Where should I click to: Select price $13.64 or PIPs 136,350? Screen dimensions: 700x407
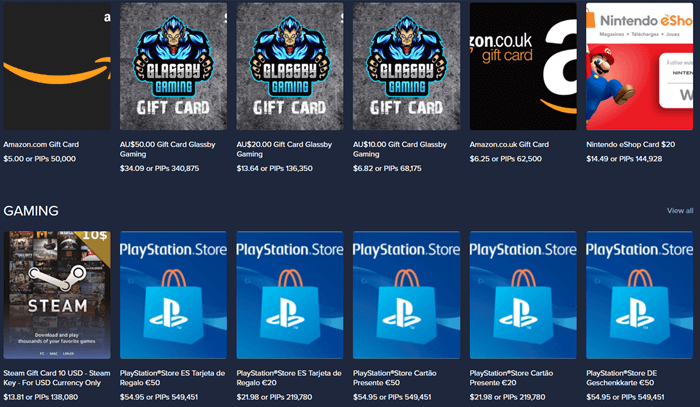(275, 168)
